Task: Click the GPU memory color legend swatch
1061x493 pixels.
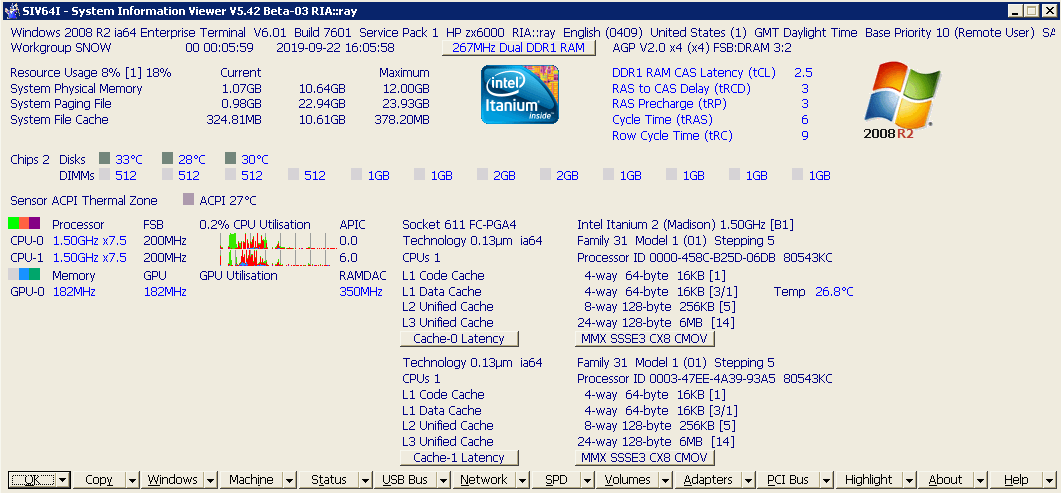Action: coord(24,275)
